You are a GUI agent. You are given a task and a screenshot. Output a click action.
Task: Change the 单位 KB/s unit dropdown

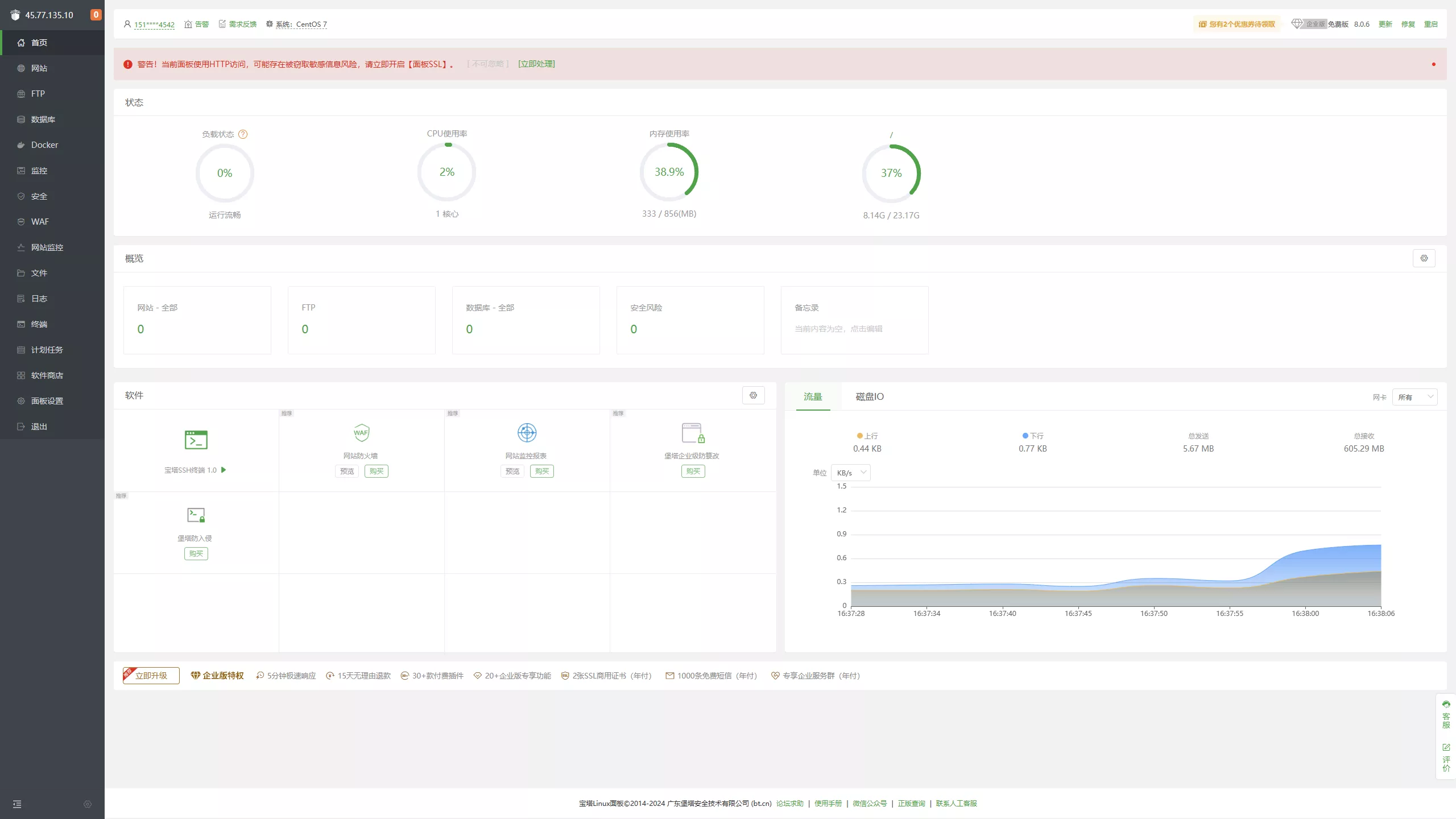850,472
